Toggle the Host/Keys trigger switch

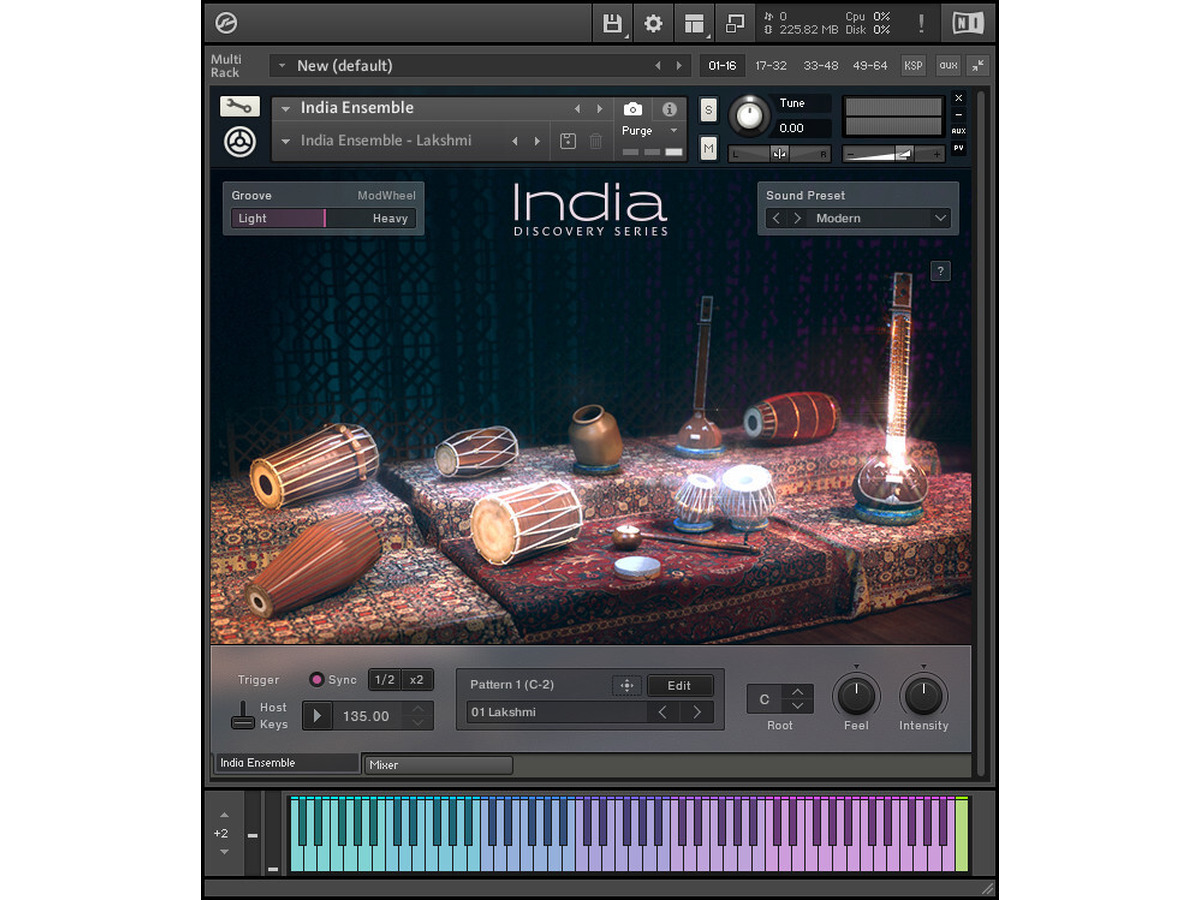pos(242,715)
